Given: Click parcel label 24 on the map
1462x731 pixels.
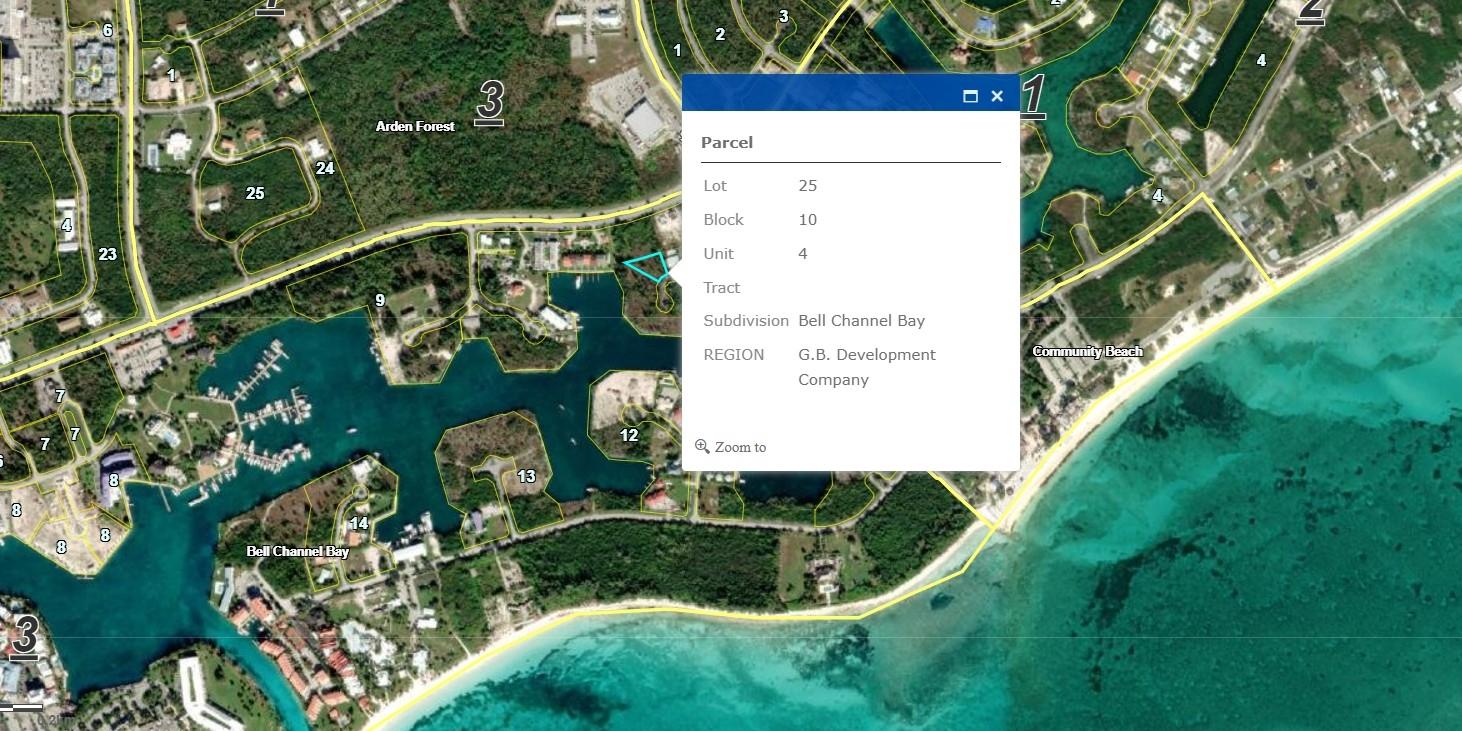Looking at the screenshot, I should pos(325,168).
